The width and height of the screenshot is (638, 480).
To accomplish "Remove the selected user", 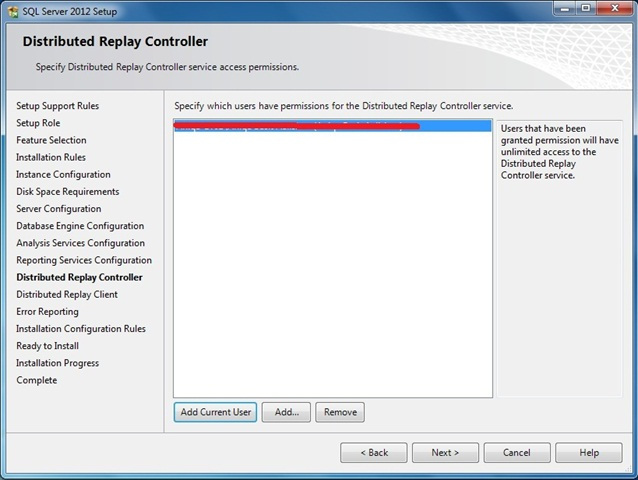I will (340, 412).
